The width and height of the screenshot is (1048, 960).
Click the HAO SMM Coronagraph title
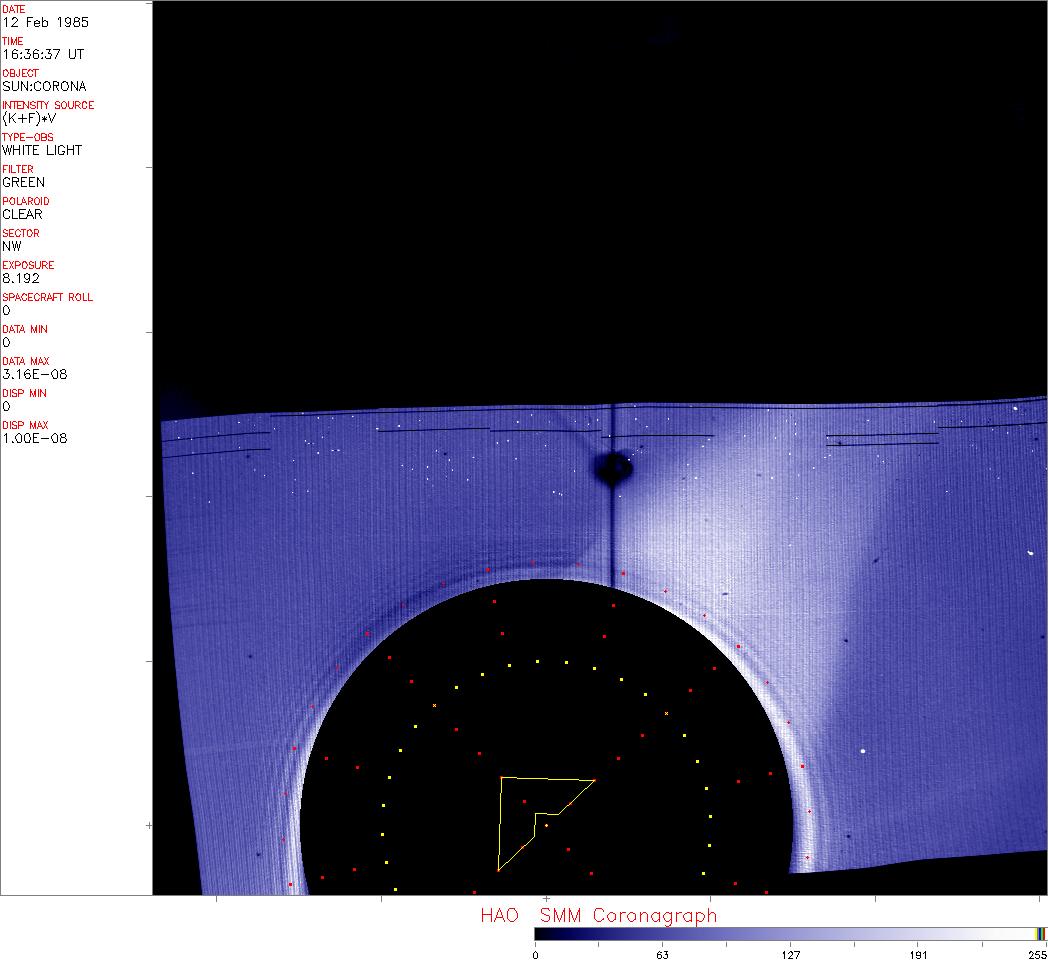click(x=598, y=916)
